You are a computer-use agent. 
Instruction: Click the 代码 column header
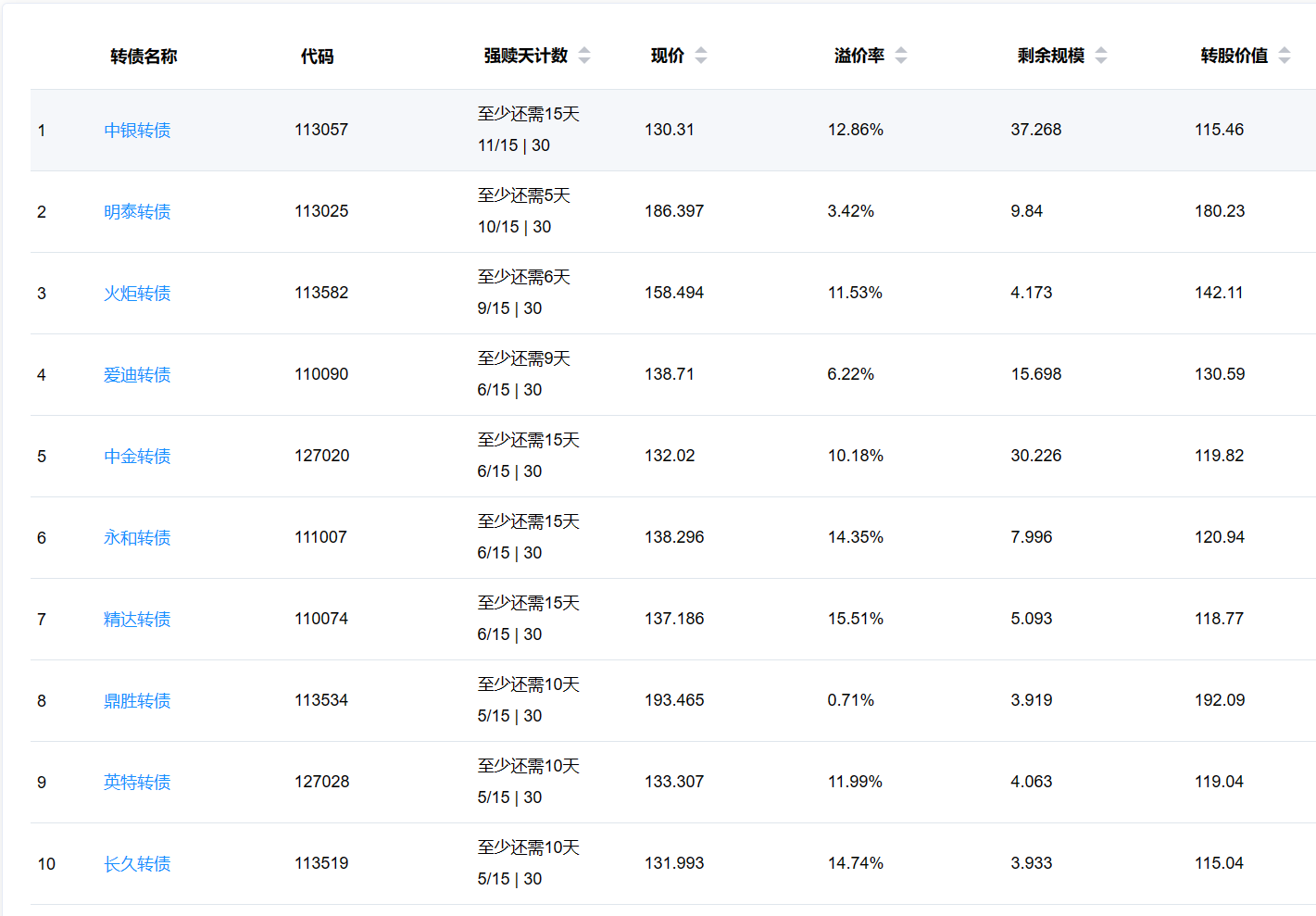click(317, 56)
